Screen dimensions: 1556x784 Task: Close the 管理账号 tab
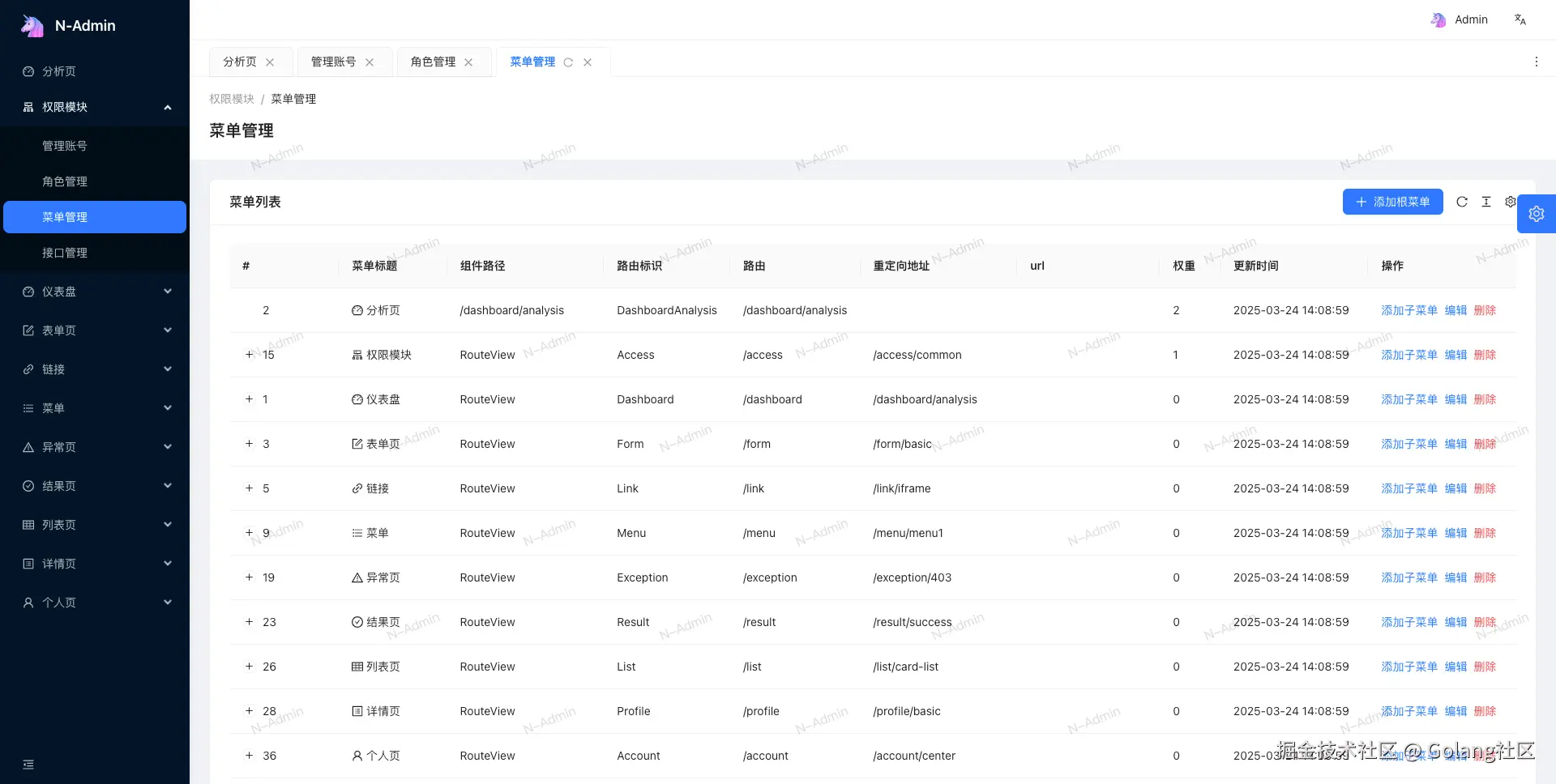pyautogui.click(x=370, y=62)
